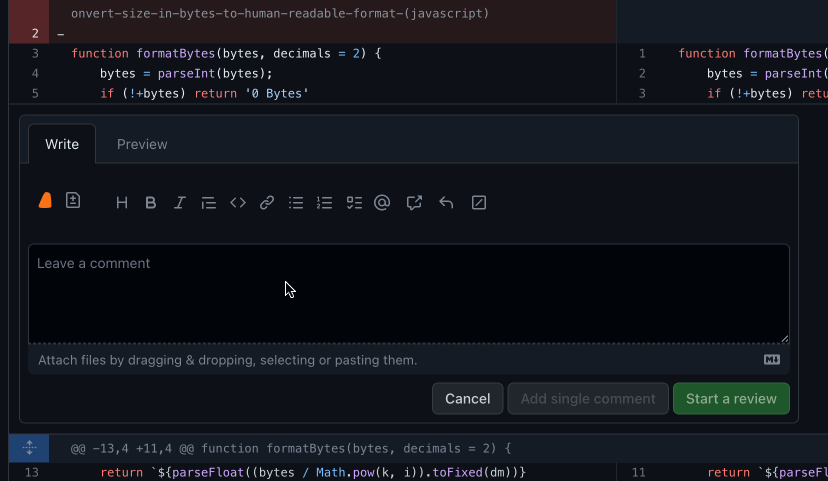Select the Write tab
This screenshot has width=828, height=481.
[x=62, y=144]
